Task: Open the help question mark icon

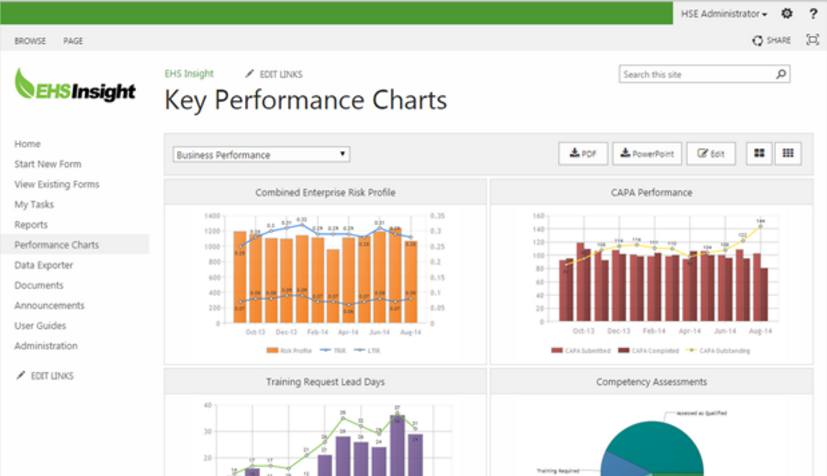Action: (813, 14)
